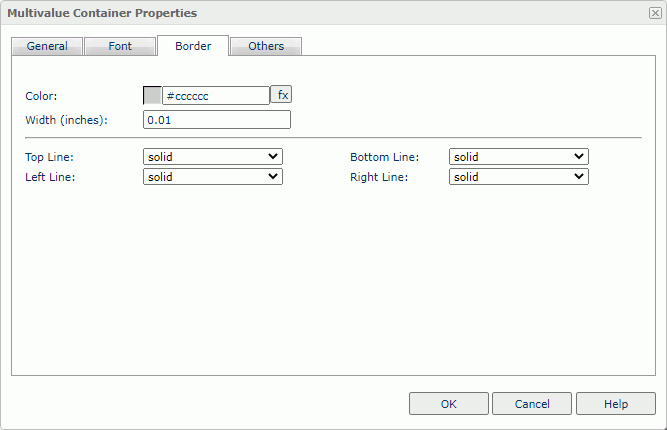Cancel the border property changes
This screenshot has height=430, width=667.
(x=532, y=404)
